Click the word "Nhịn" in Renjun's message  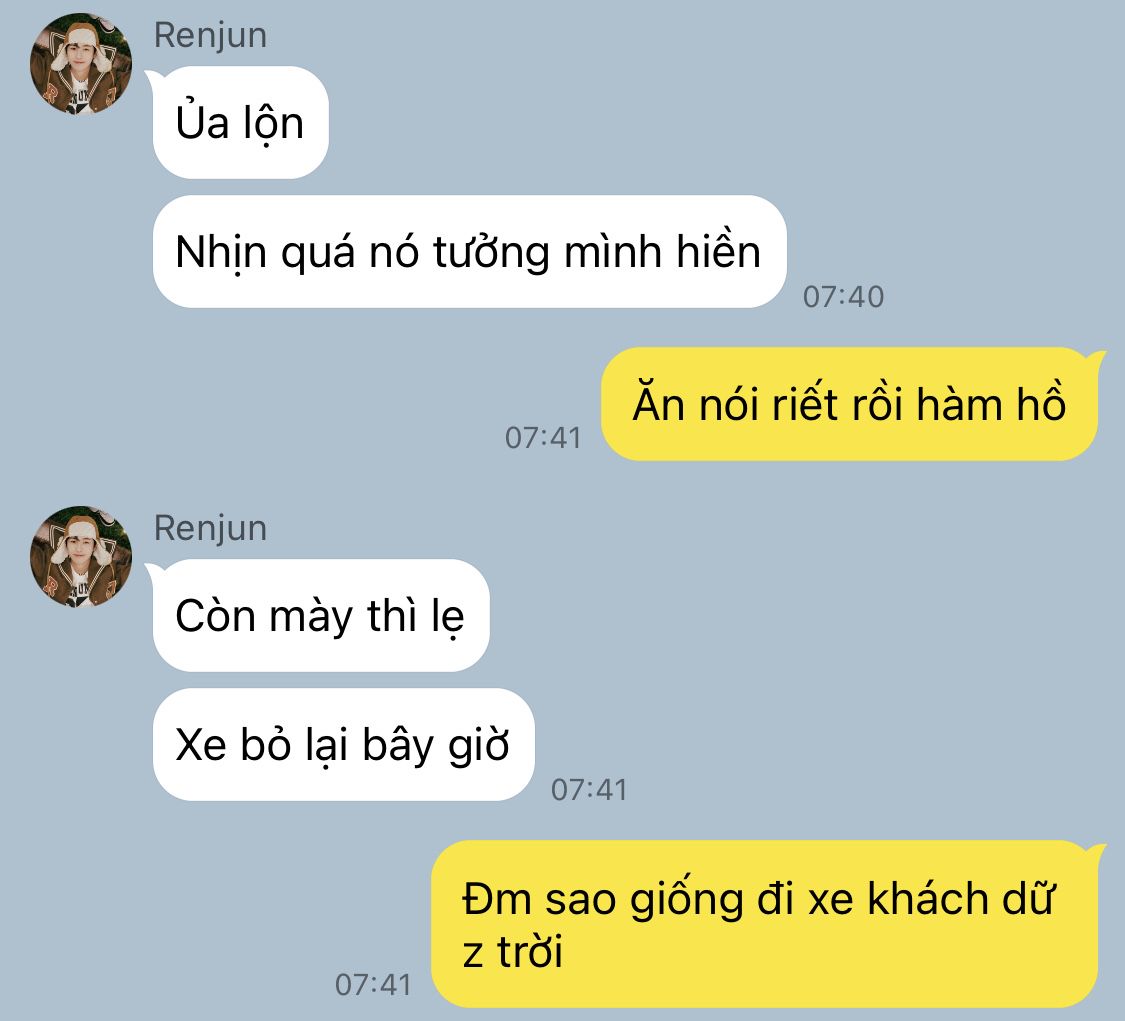coord(220,253)
